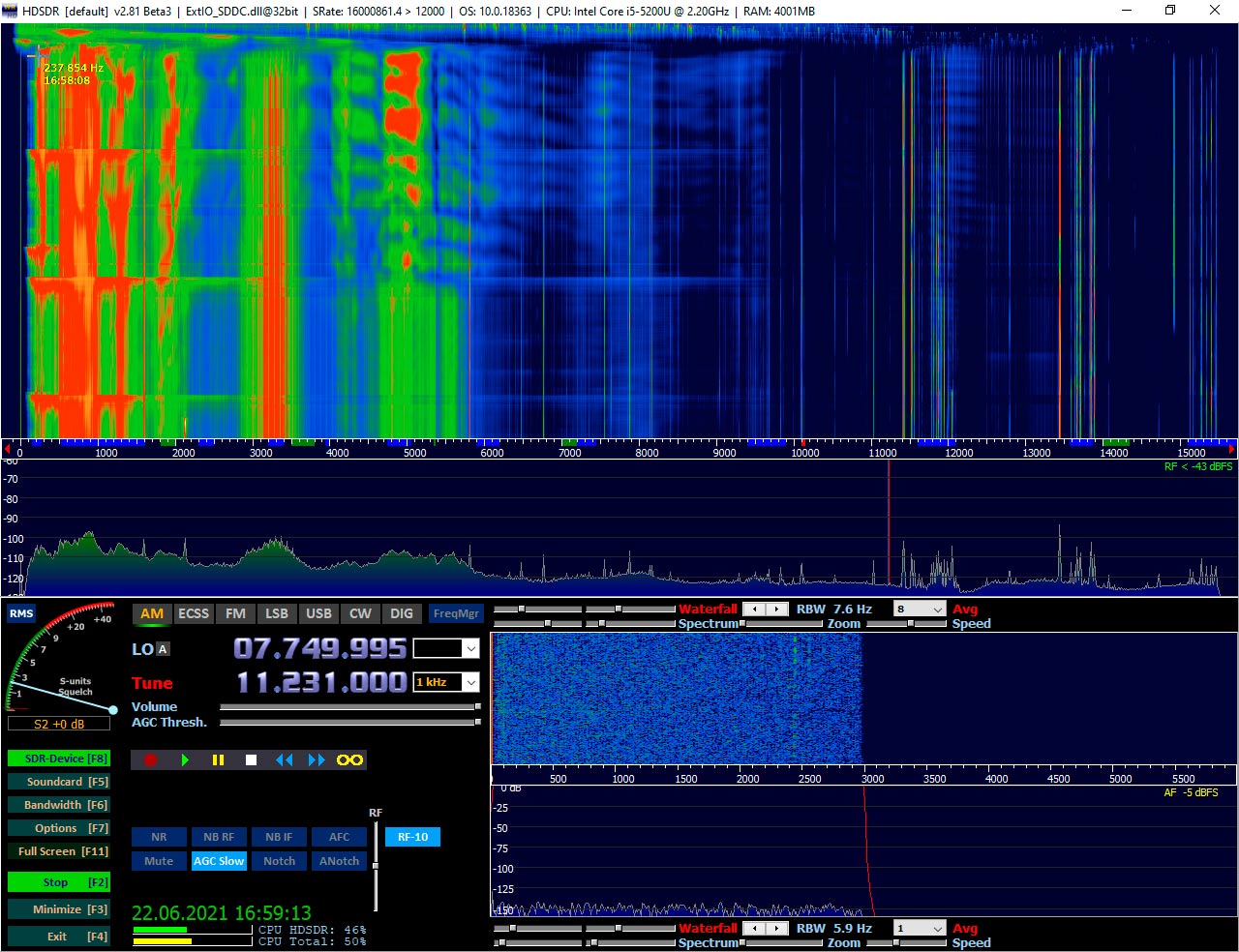Image resolution: width=1239 pixels, height=952 pixels.
Task: Start recording with the red record button
Action: pyautogui.click(x=150, y=760)
